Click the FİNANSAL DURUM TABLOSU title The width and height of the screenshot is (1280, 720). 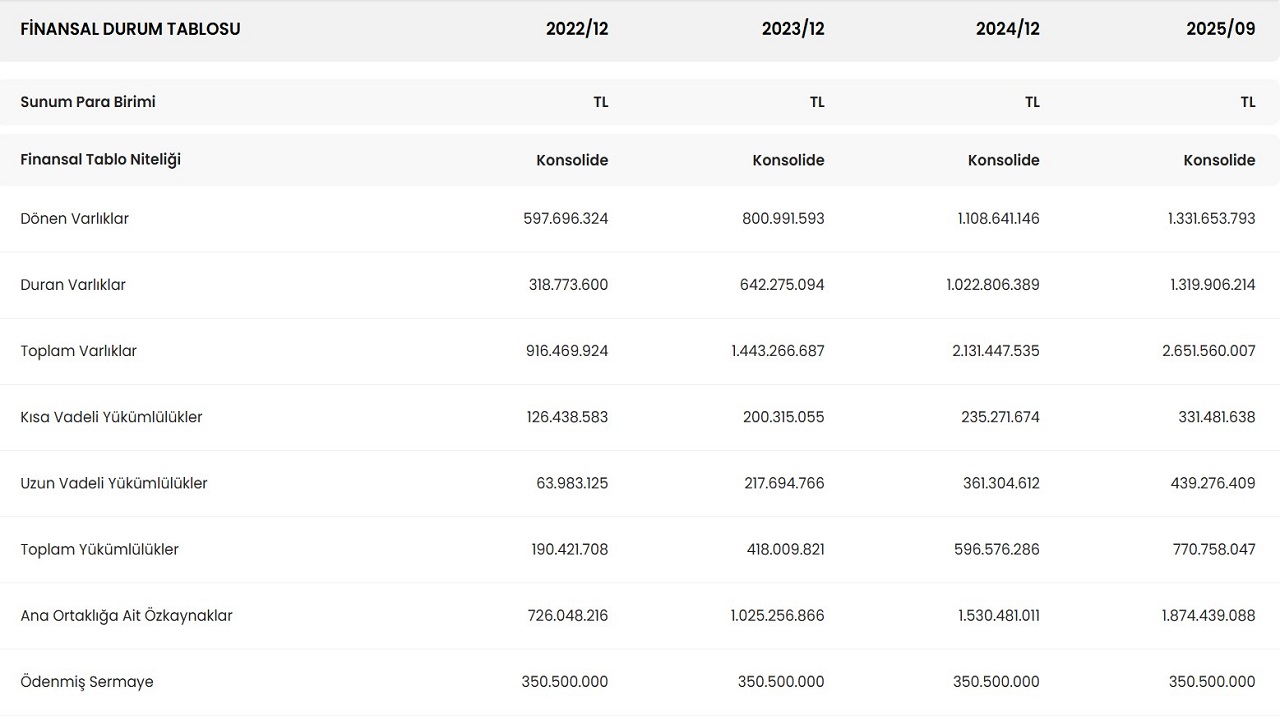click(x=130, y=29)
